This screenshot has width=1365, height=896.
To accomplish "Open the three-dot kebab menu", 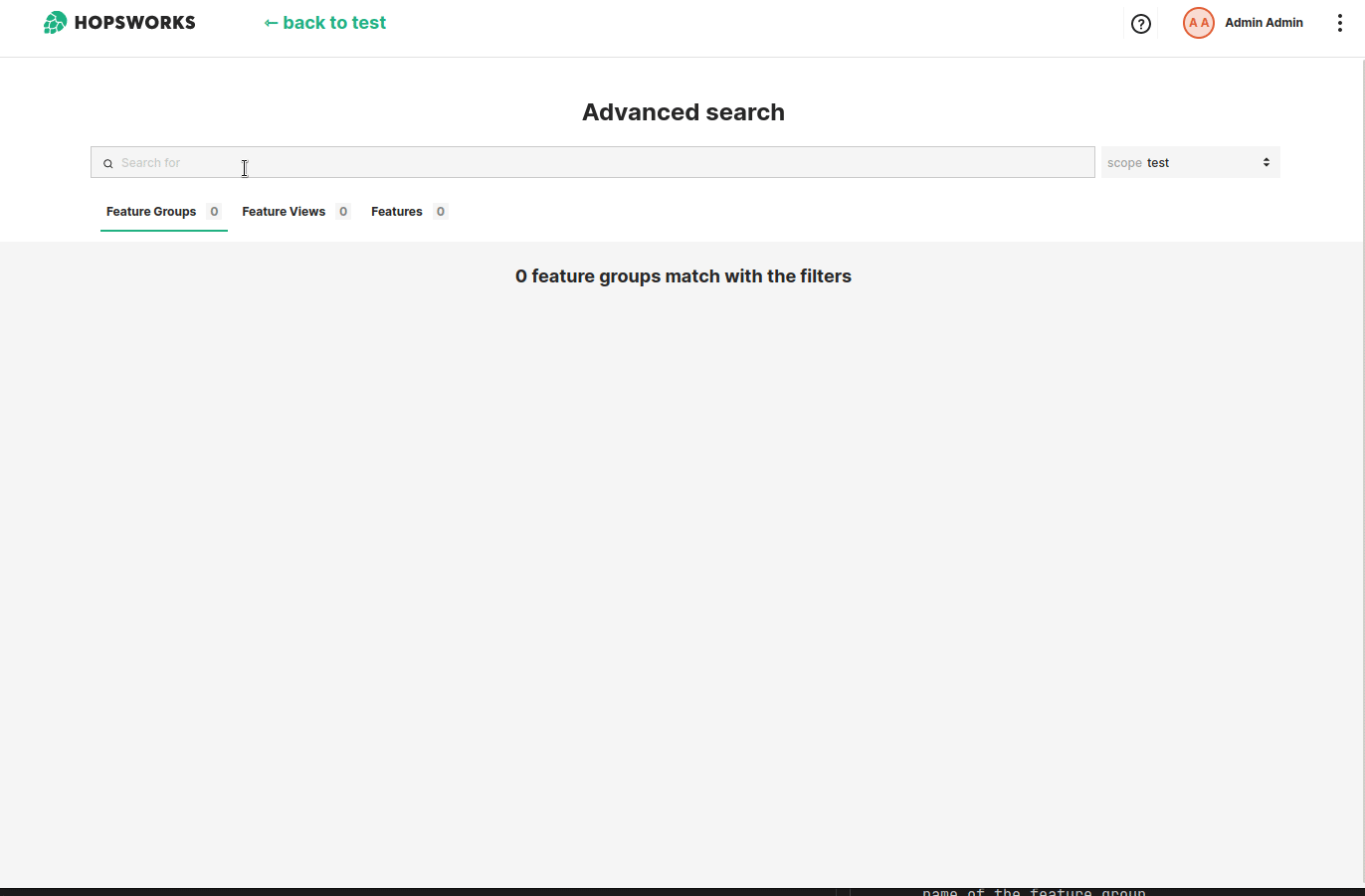I will (1340, 22).
